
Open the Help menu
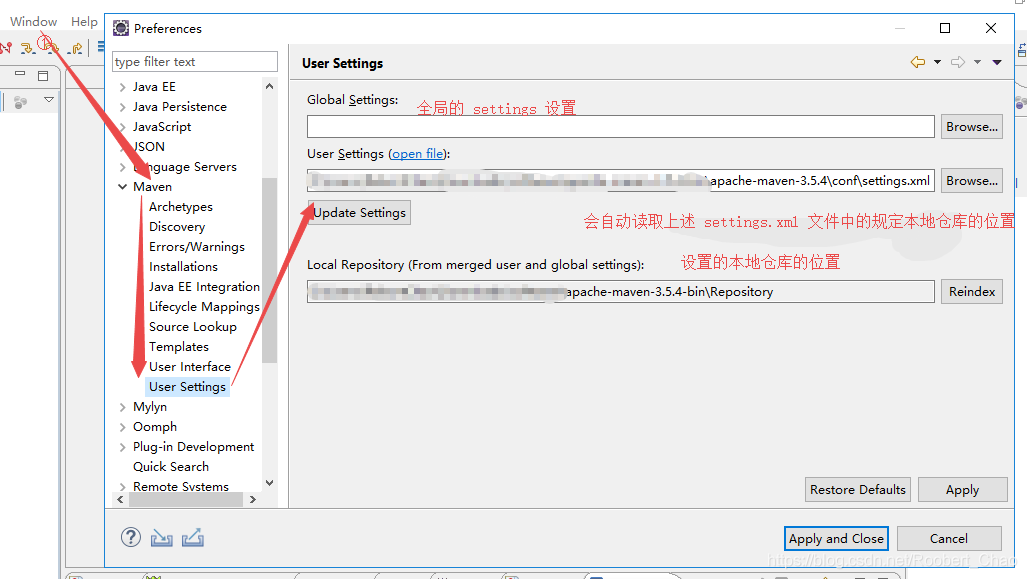(84, 22)
